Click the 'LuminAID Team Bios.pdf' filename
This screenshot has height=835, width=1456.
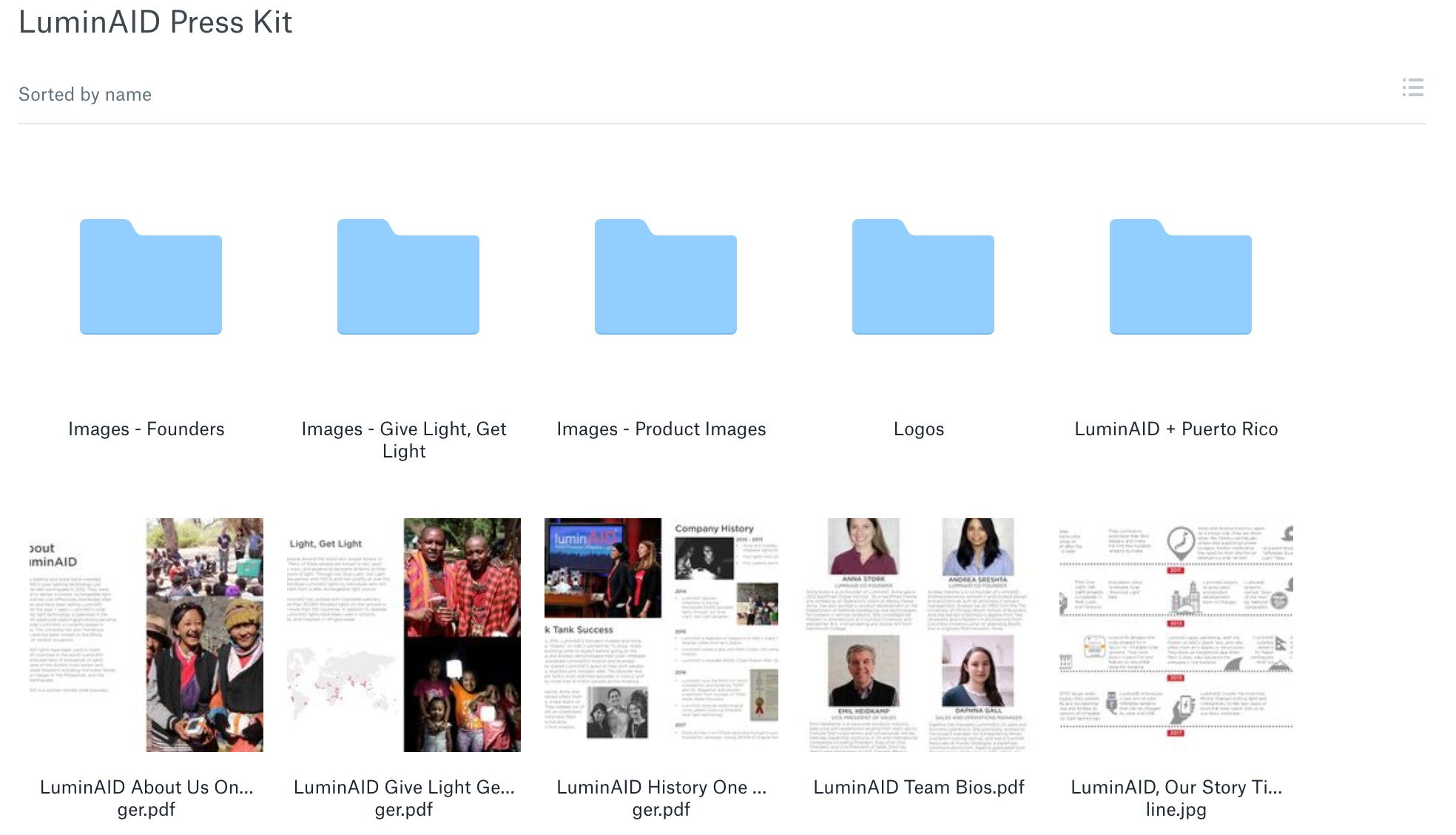[x=919, y=788]
